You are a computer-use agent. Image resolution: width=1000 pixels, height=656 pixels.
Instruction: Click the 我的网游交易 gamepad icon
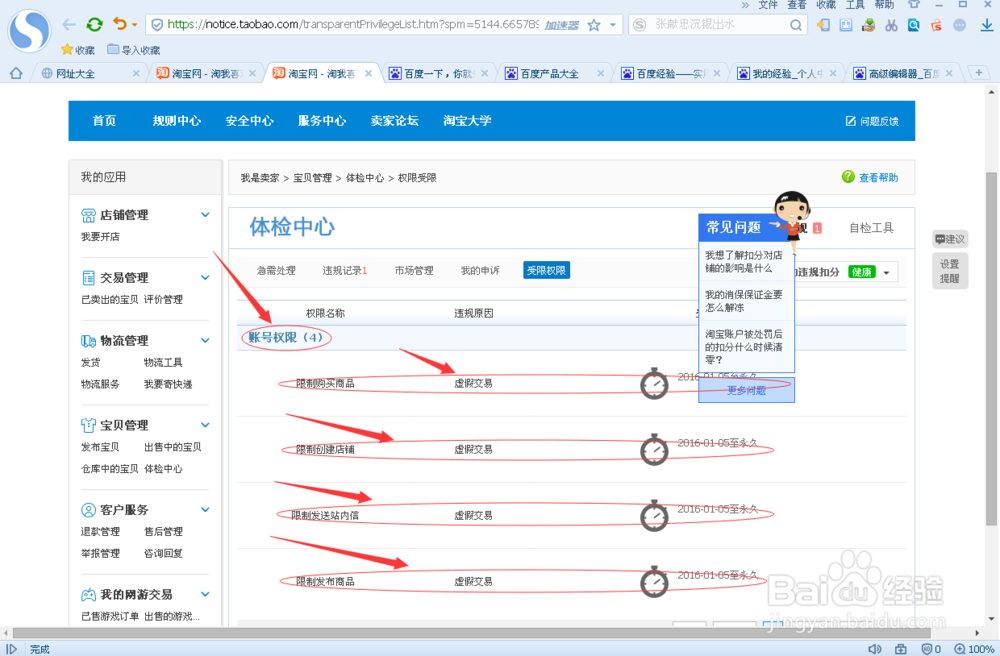(89, 595)
